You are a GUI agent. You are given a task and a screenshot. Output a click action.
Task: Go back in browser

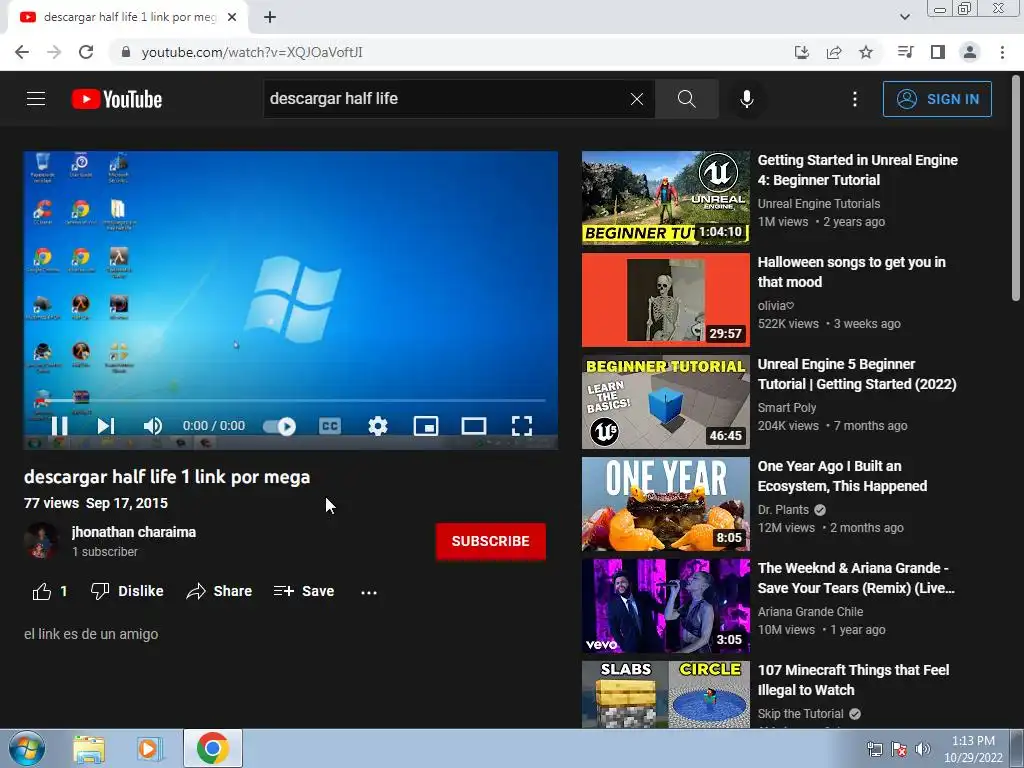click(22, 52)
